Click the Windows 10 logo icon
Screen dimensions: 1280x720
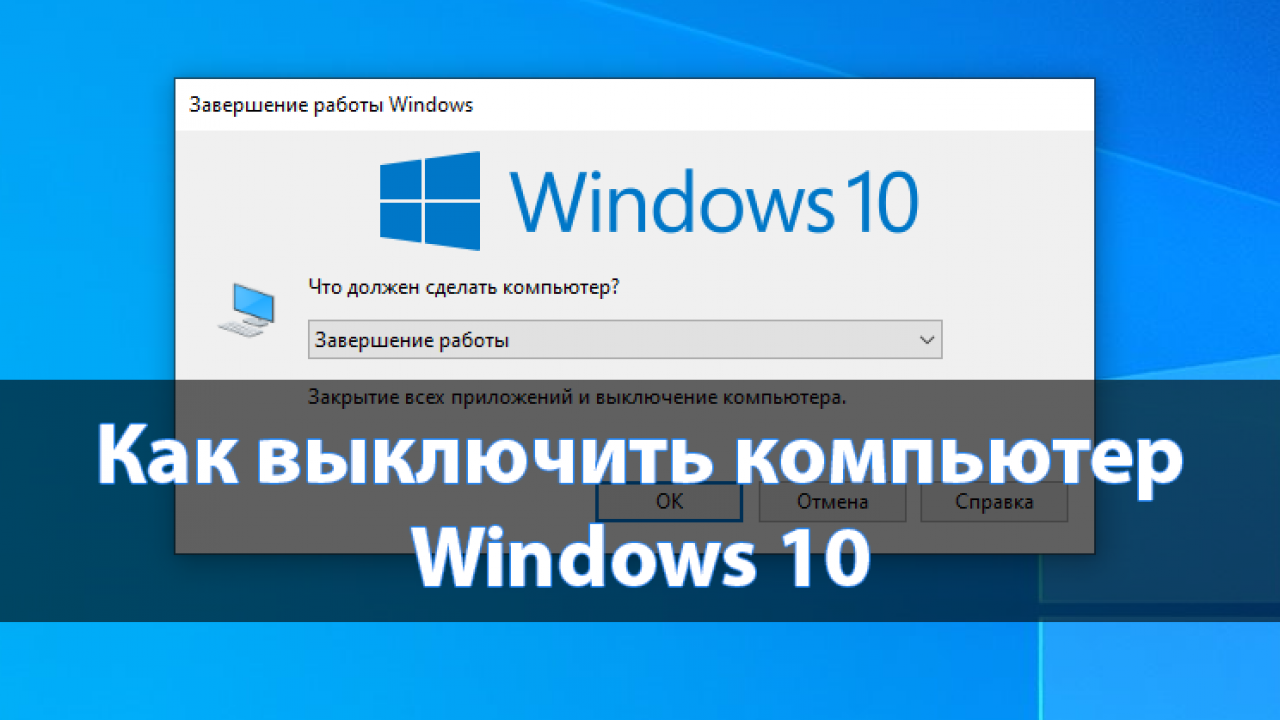point(430,201)
